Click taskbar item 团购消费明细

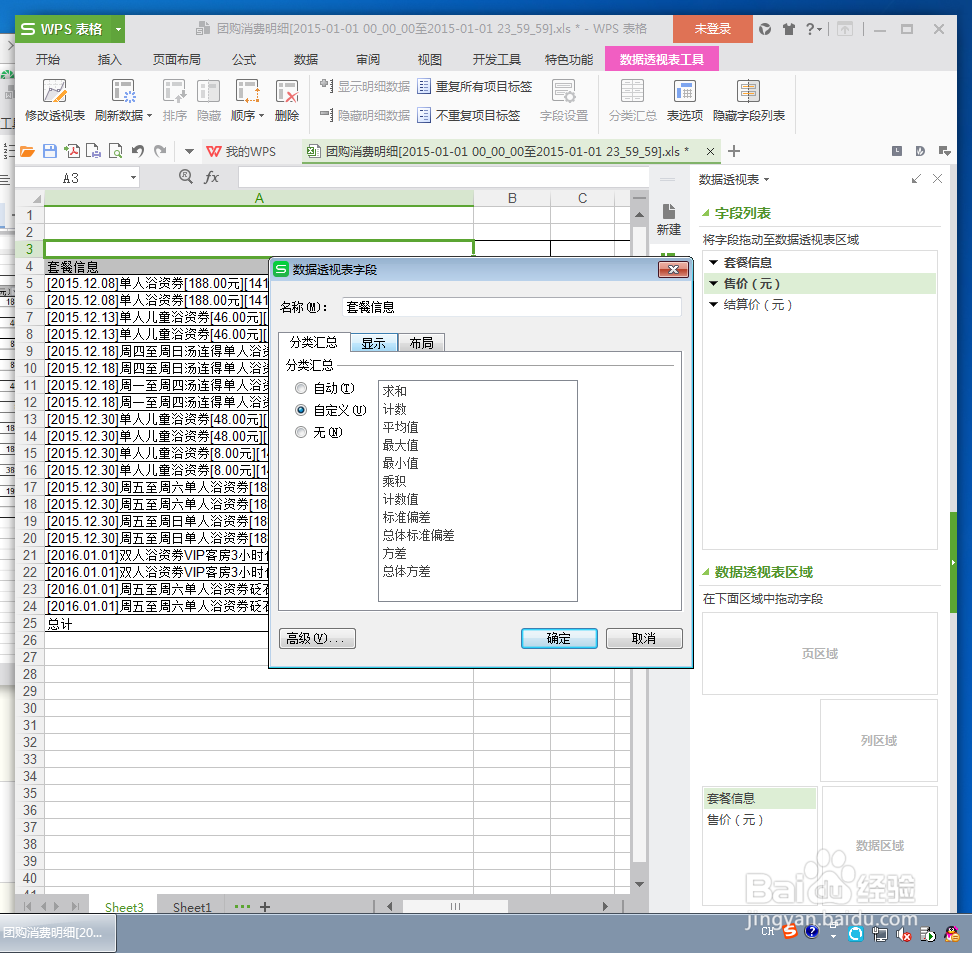tap(58, 933)
